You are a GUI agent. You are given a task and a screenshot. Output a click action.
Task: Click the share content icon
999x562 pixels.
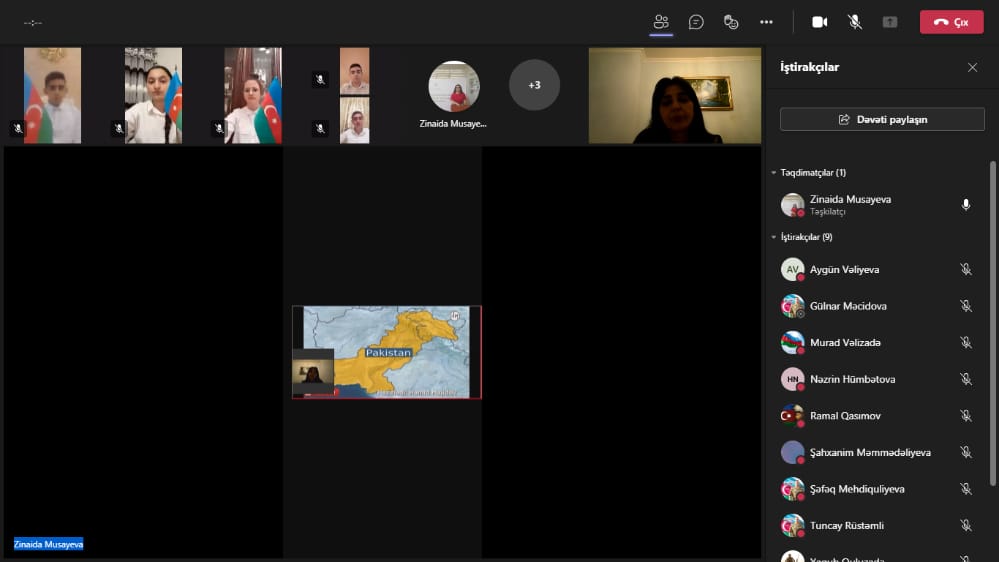[889, 22]
